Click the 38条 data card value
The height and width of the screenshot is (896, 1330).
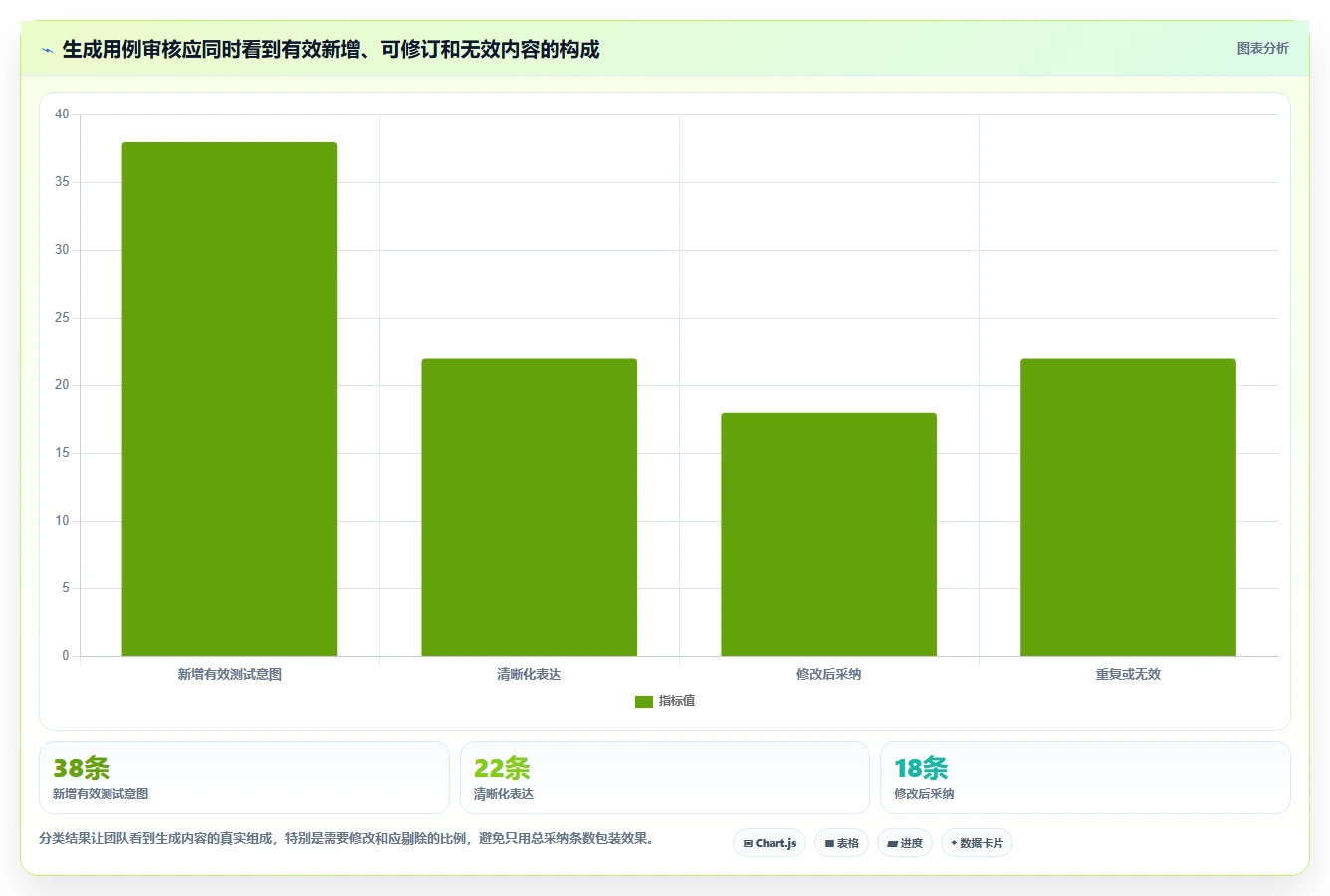(82, 768)
